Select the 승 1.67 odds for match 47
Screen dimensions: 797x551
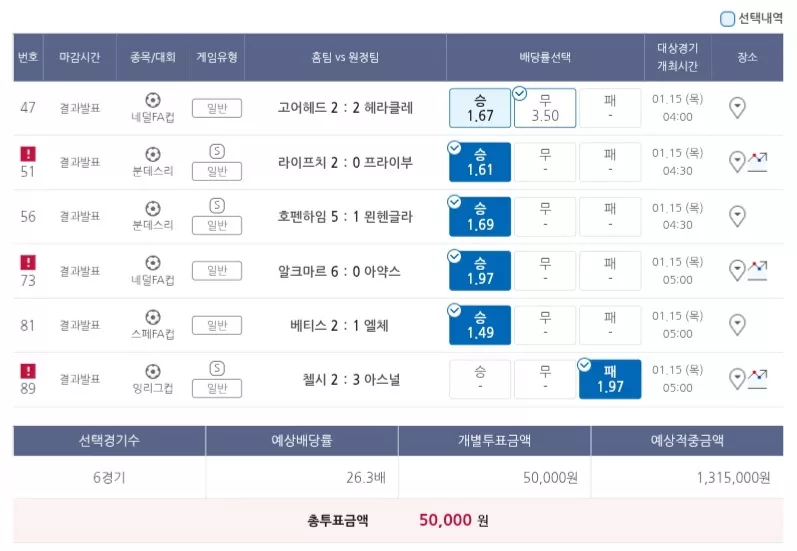click(x=480, y=108)
